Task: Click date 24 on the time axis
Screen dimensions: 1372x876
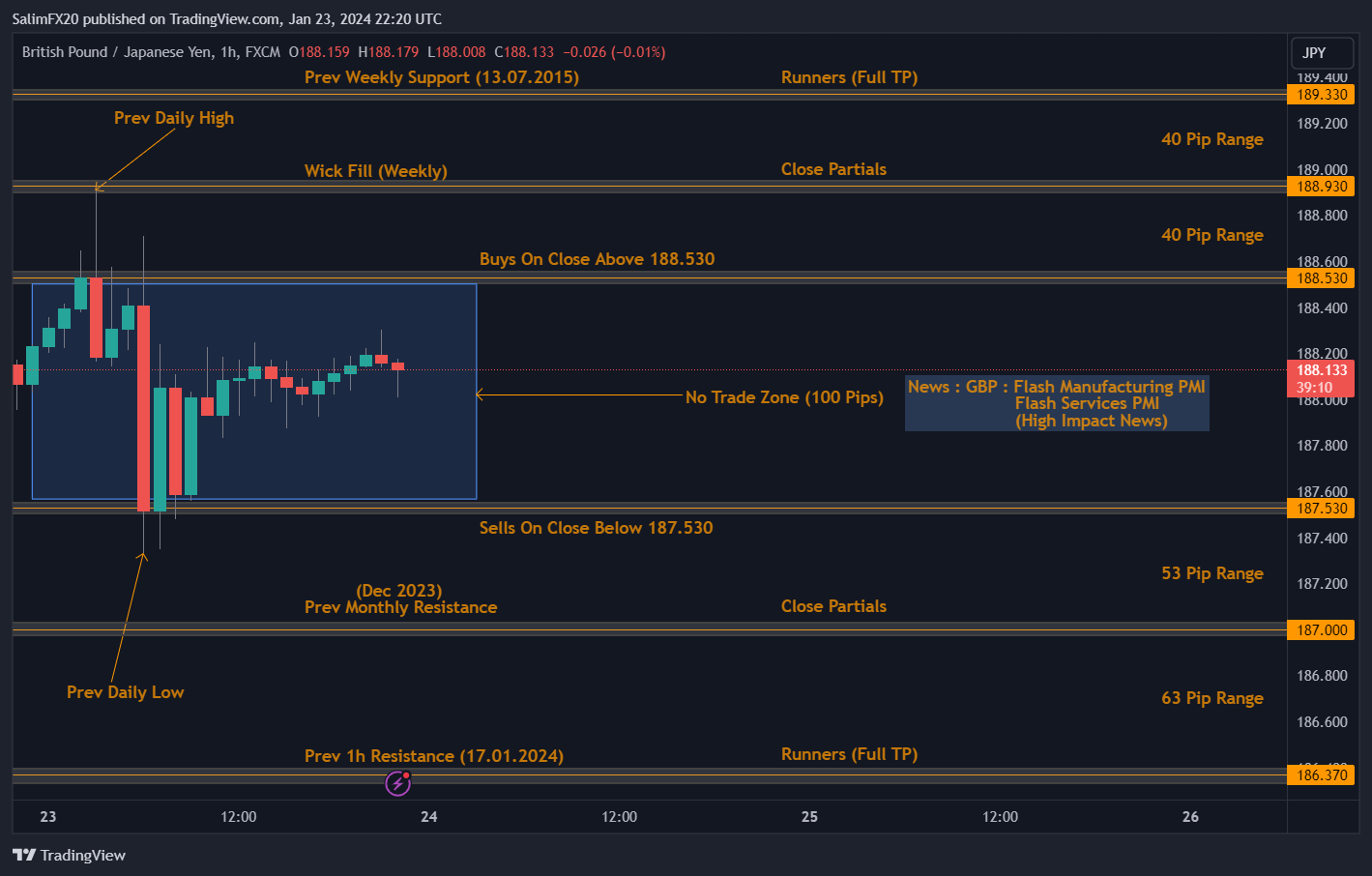Action: coord(428,817)
